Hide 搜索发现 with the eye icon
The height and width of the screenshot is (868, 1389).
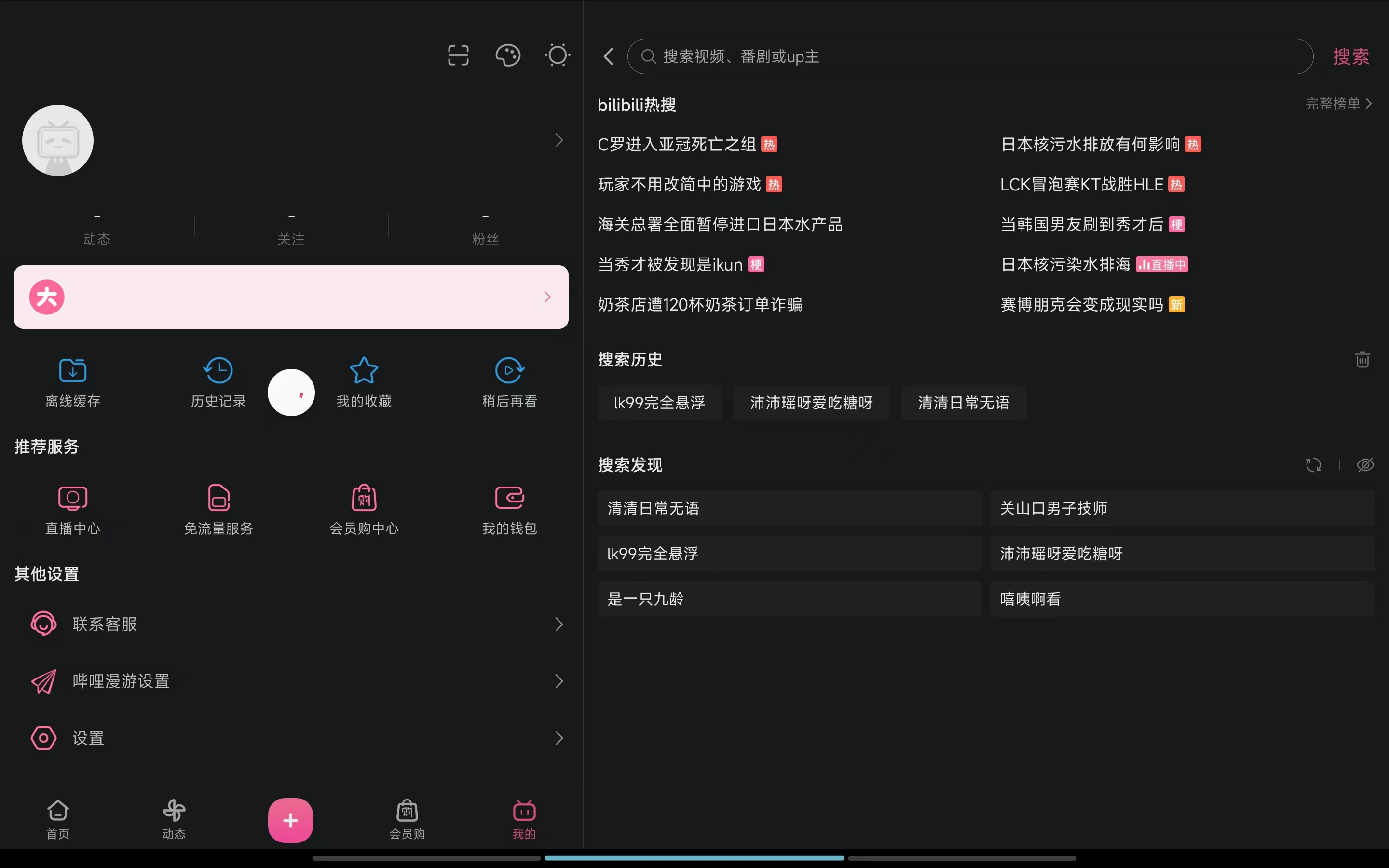tap(1365, 465)
